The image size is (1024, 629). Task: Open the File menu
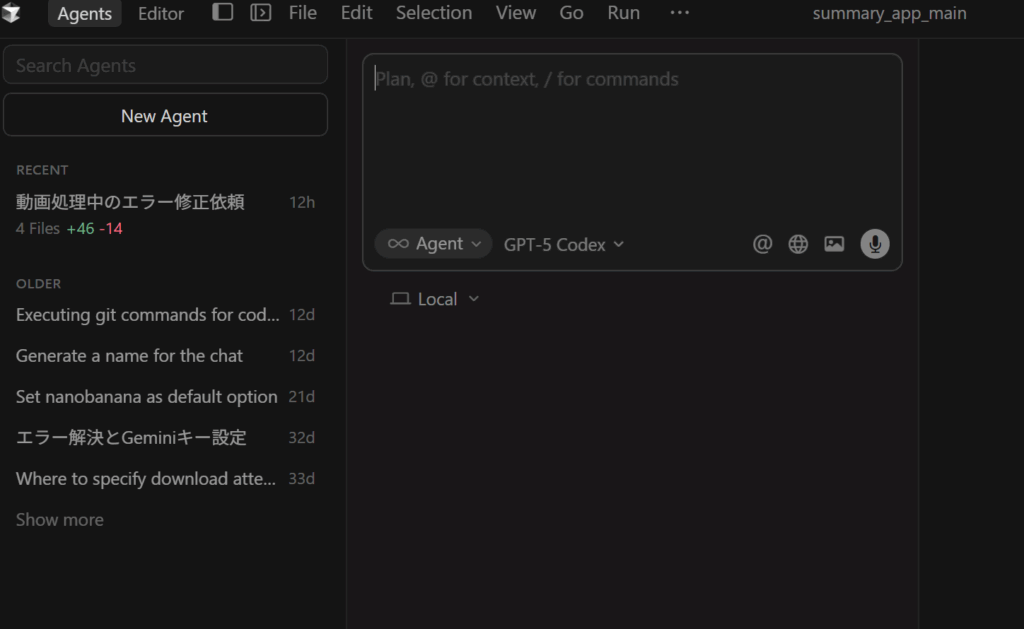pyautogui.click(x=303, y=13)
